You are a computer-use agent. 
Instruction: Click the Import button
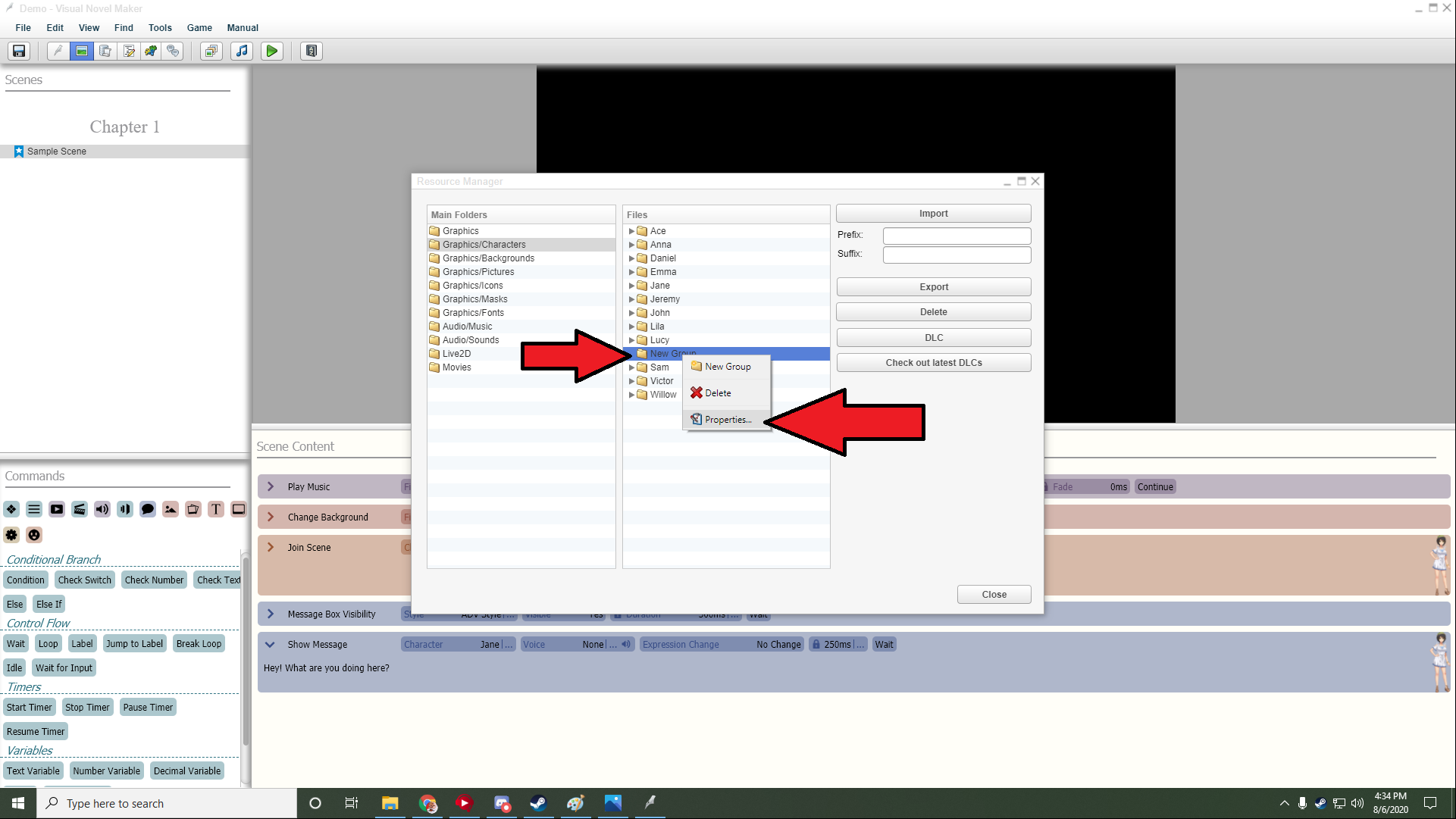pos(933,214)
